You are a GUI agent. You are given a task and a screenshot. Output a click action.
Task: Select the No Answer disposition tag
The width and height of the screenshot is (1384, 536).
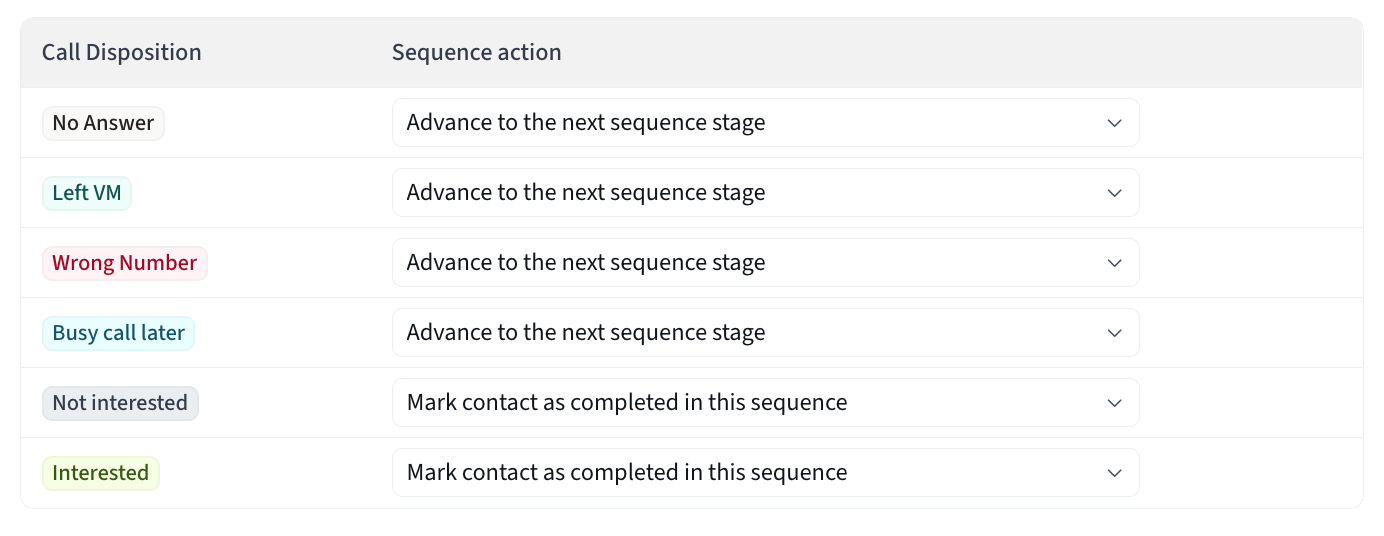(x=103, y=123)
